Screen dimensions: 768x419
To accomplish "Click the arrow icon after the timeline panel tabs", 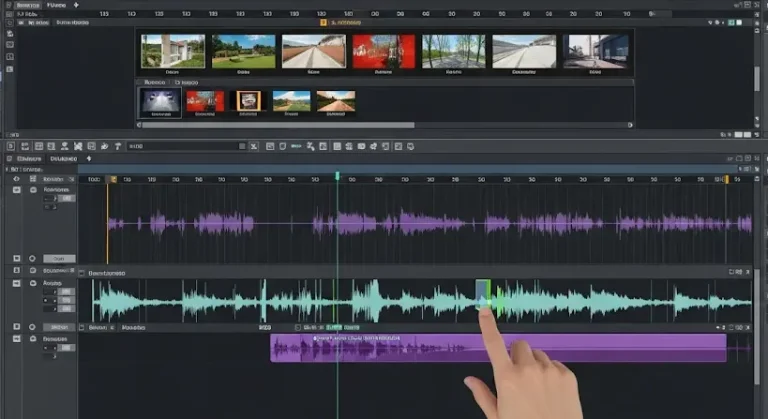I will pyautogui.click(x=89, y=158).
